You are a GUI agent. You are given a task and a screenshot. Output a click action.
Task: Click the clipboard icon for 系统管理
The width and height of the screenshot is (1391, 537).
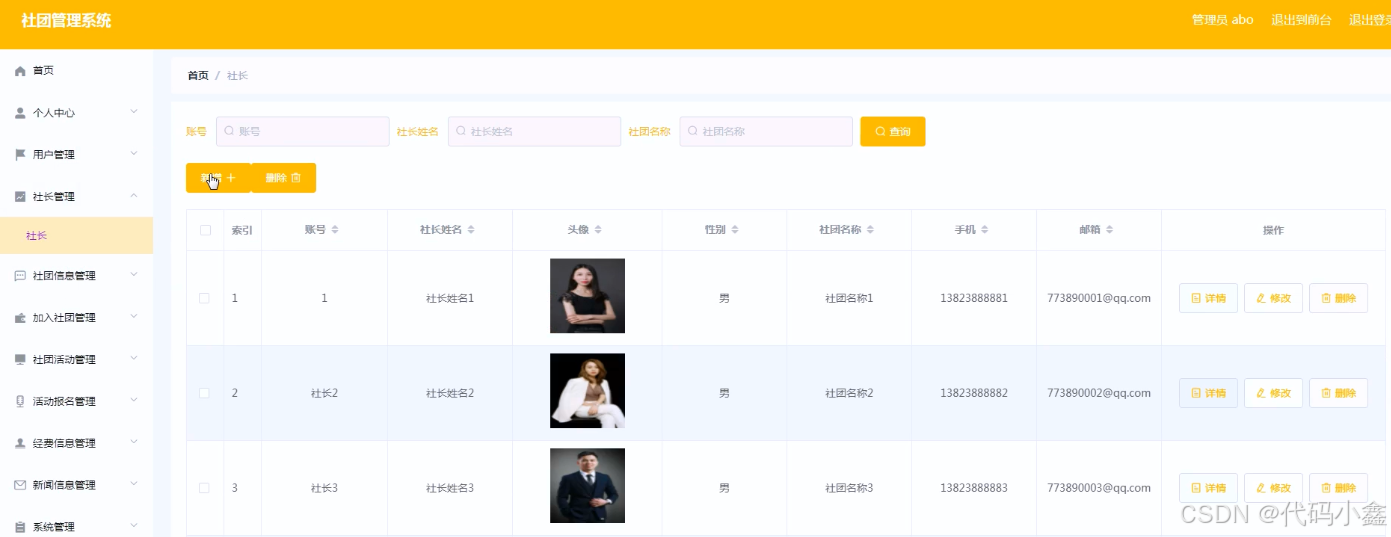[x=20, y=527]
